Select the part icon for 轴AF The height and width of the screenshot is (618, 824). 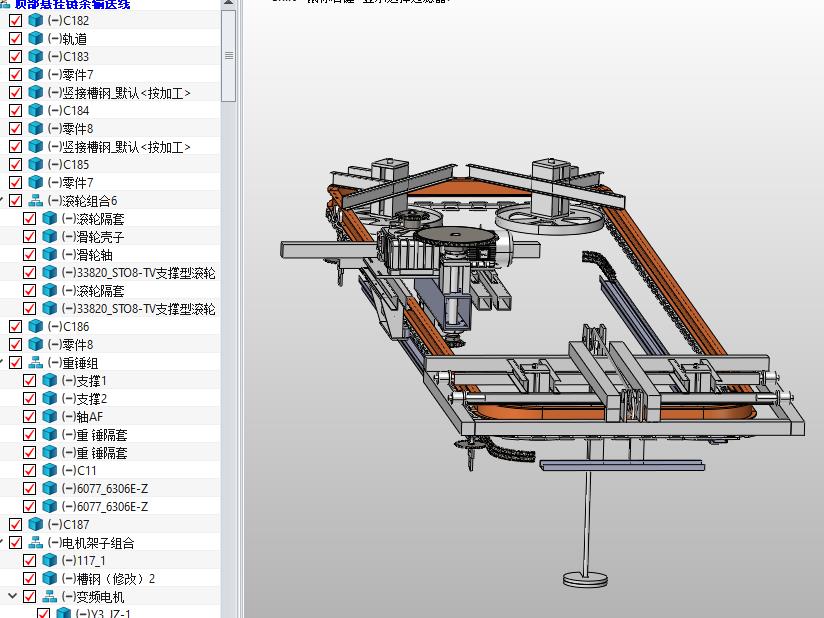[x=50, y=416]
